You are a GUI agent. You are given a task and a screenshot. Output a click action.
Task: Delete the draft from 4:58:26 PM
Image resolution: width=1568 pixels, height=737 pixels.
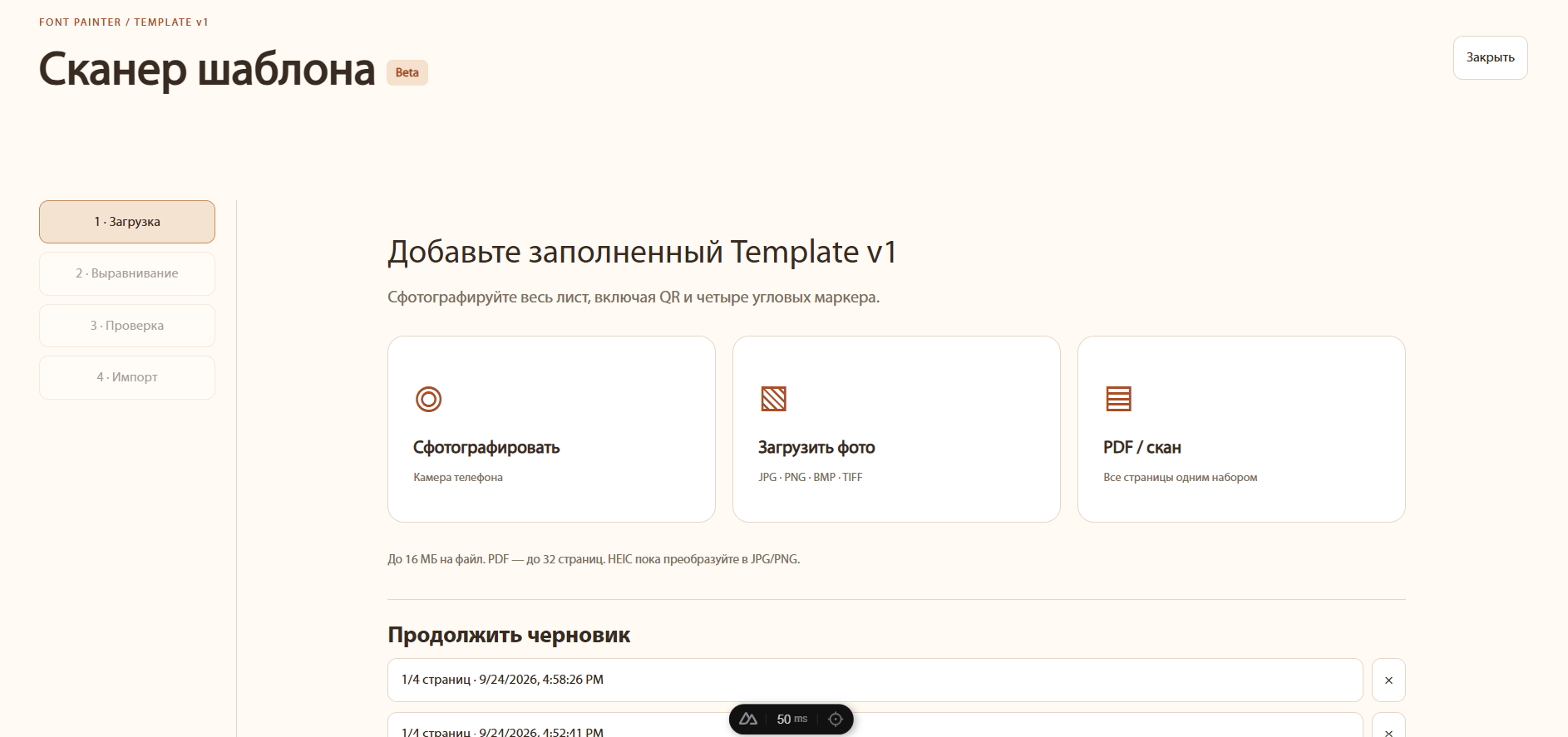[1388, 680]
